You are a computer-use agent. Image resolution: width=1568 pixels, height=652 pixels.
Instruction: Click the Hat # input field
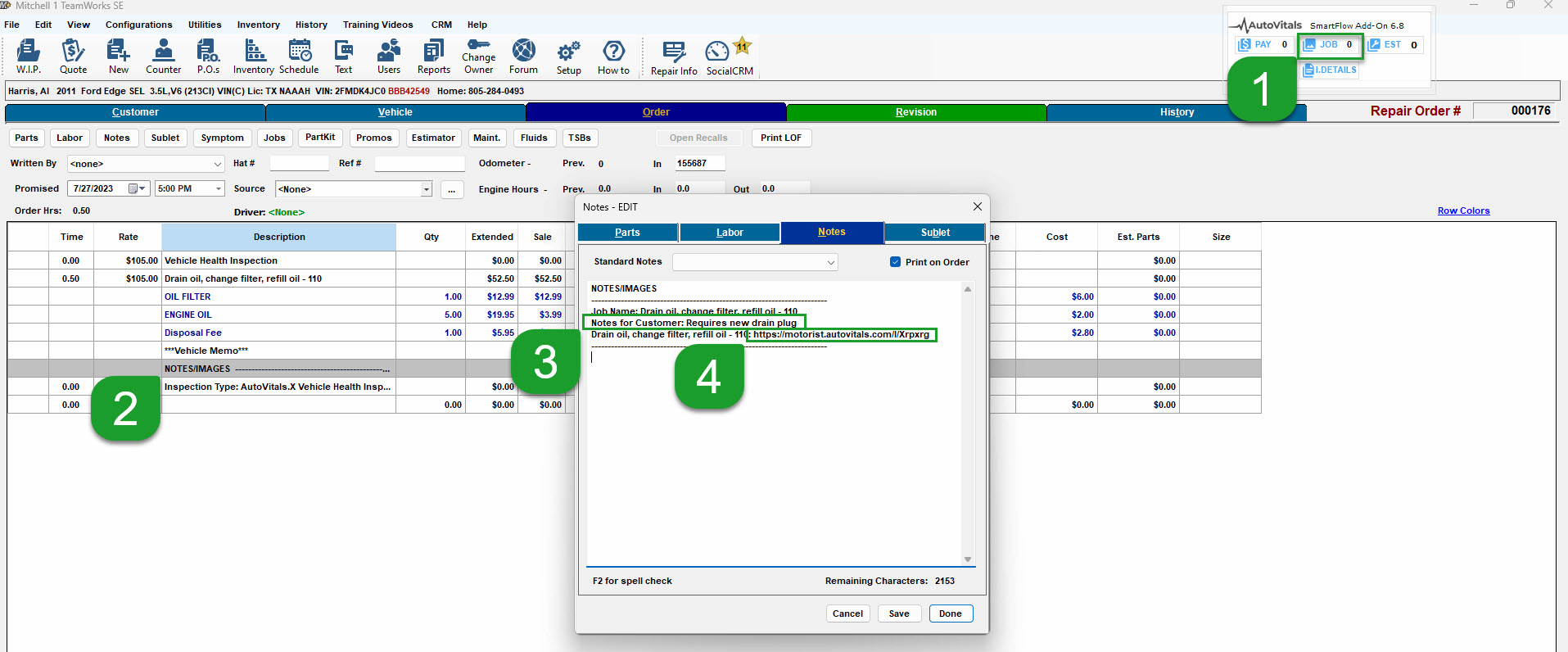point(299,164)
